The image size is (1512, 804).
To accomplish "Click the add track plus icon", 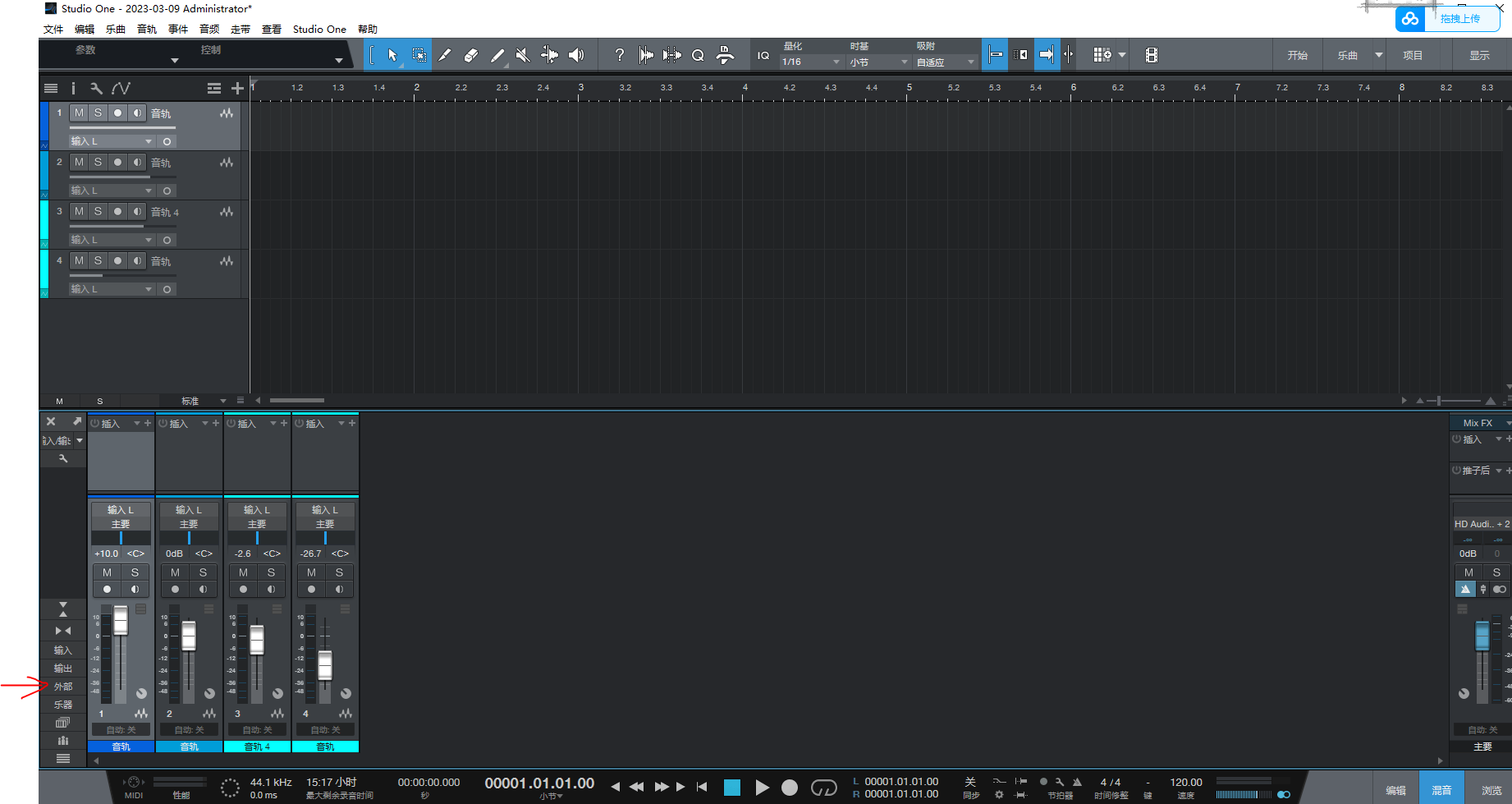I will tap(237, 88).
